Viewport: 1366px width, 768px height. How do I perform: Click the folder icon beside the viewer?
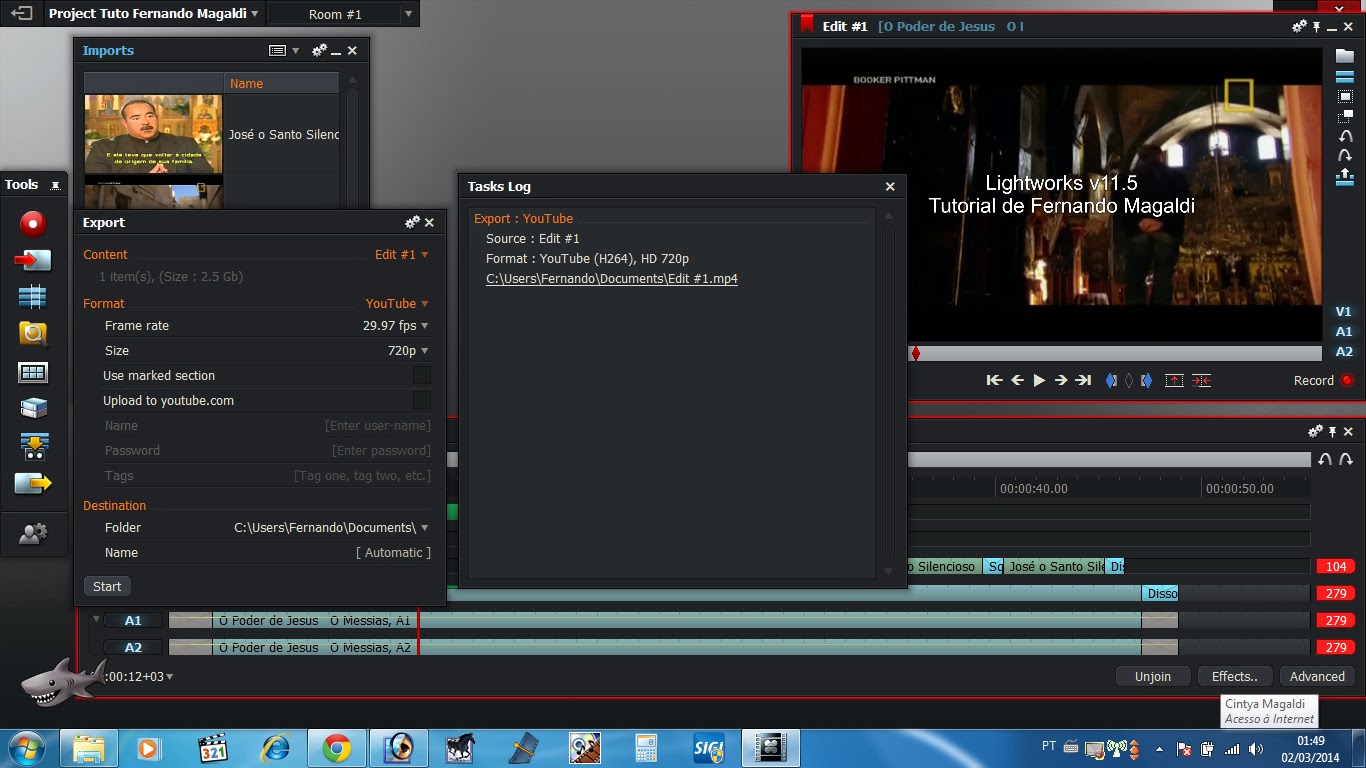pyautogui.click(x=1345, y=56)
